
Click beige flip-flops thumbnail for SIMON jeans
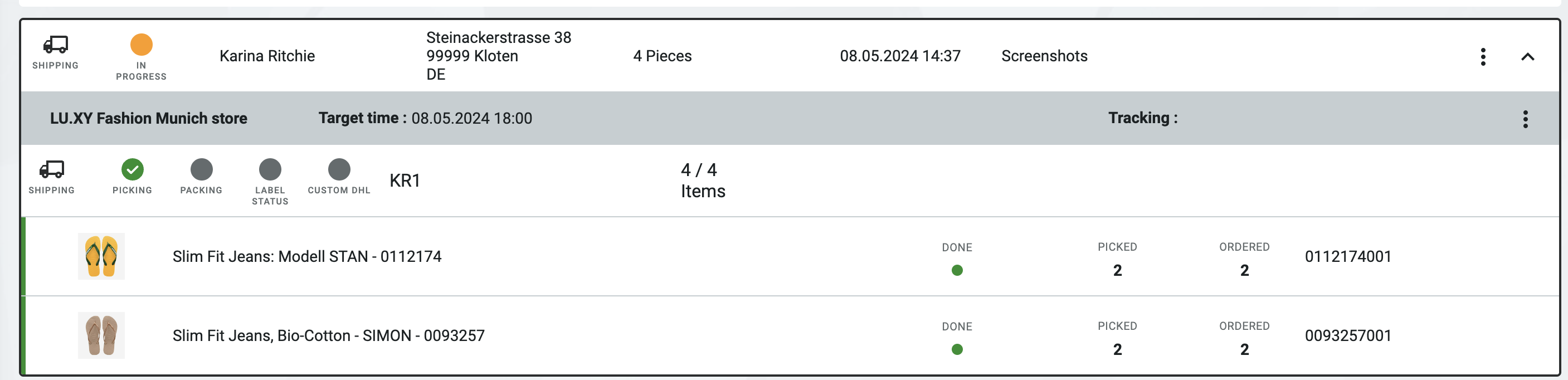coord(101,335)
